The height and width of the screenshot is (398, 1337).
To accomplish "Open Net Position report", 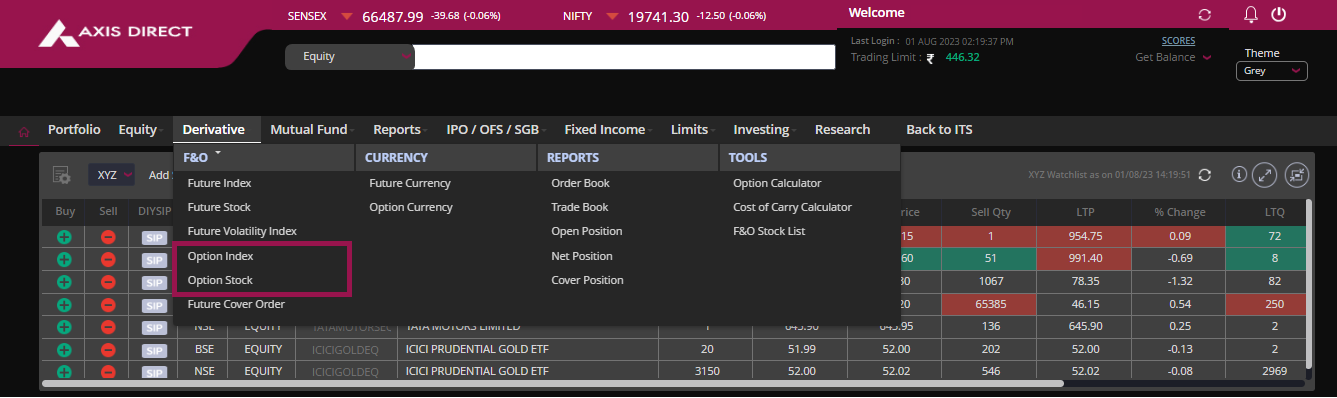I will click(582, 257).
